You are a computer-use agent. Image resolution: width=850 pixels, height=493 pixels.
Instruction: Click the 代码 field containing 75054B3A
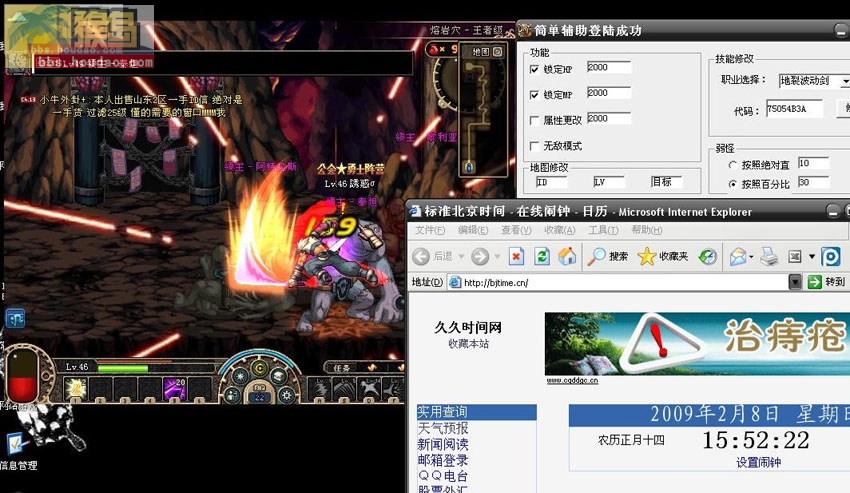click(x=794, y=108)
